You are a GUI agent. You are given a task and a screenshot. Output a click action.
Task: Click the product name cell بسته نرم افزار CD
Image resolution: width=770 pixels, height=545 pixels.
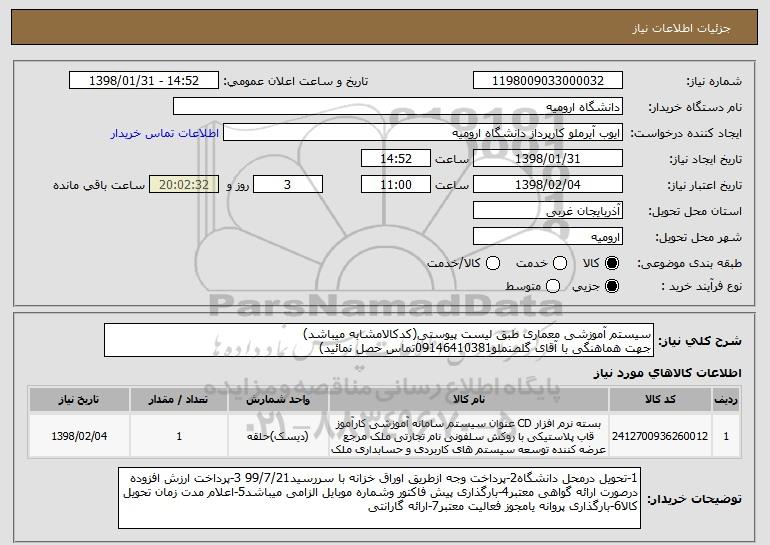(x=469, y=436)
